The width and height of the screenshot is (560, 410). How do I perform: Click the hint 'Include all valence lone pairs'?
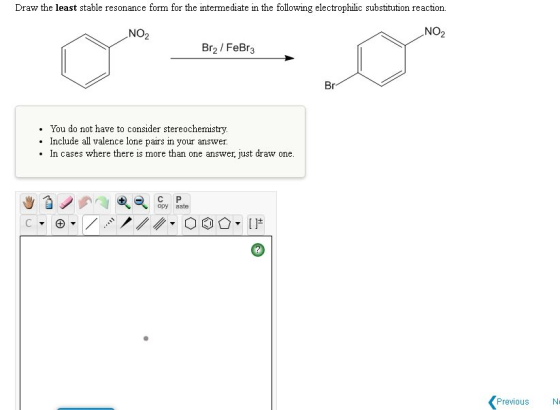139,141
